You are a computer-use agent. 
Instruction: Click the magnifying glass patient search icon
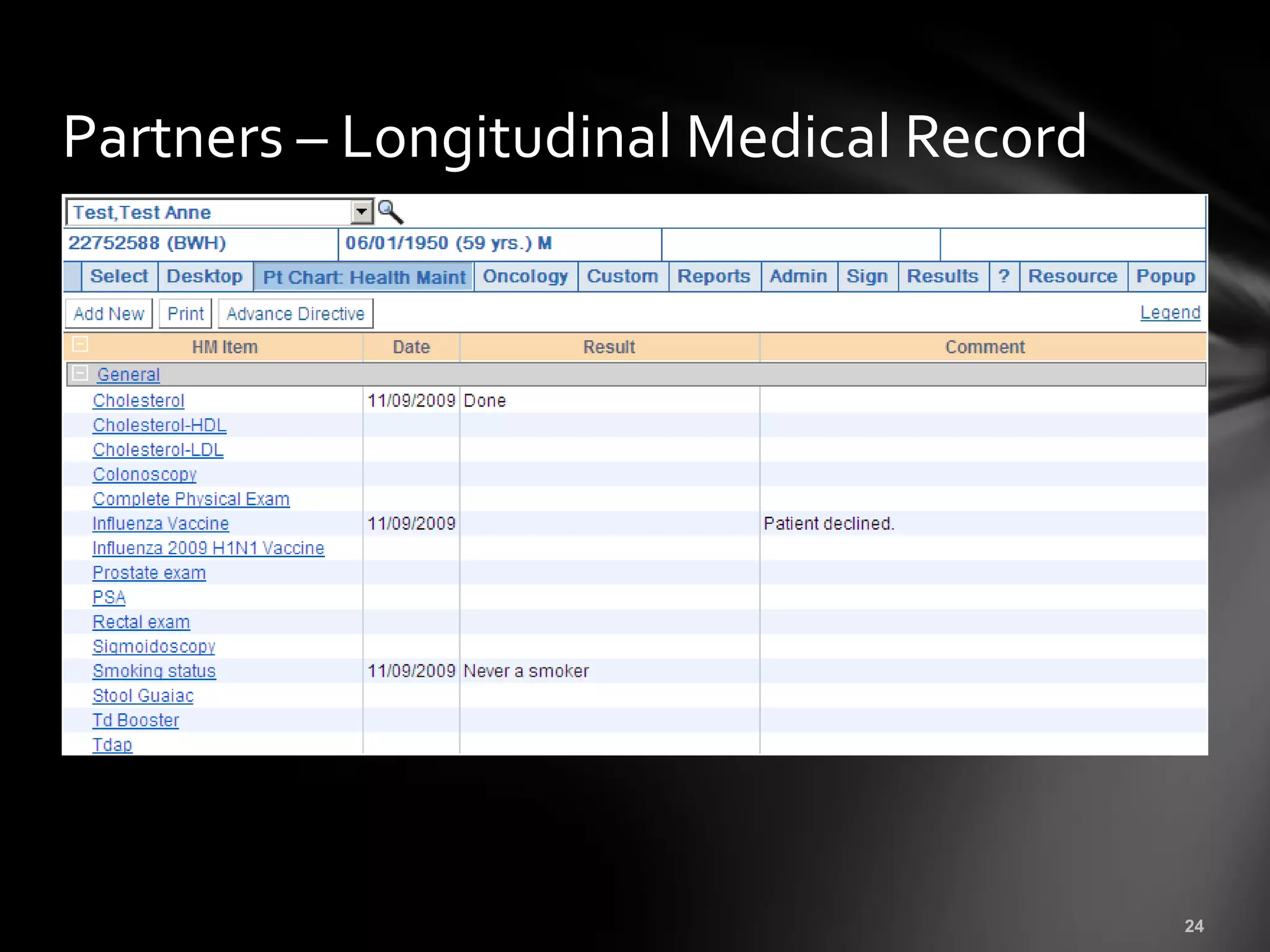[x=391, y=212]
